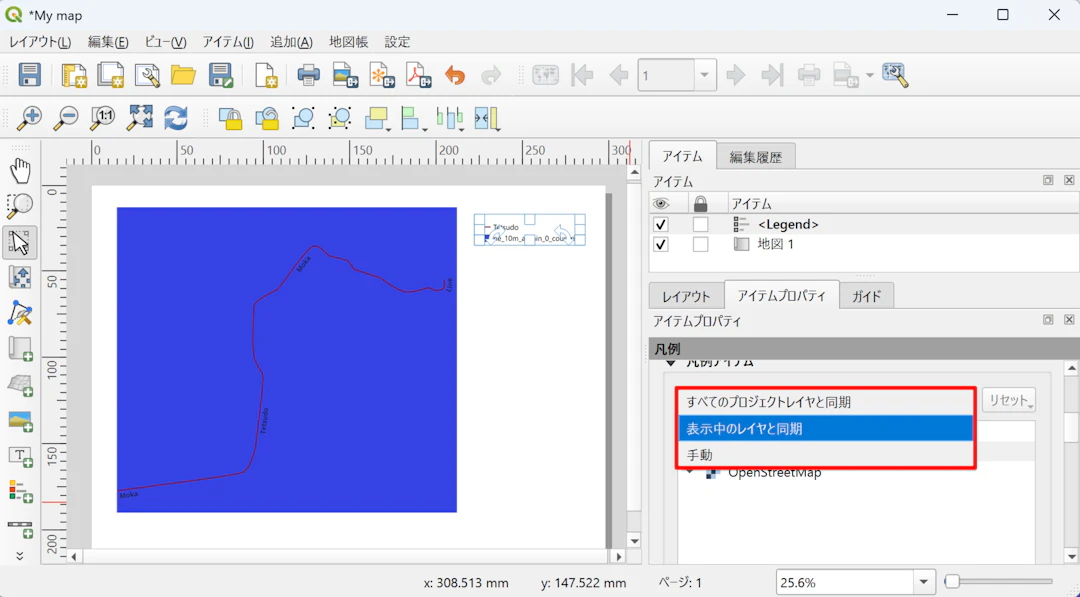Select the Pan layout hand tool

[20, 171]
